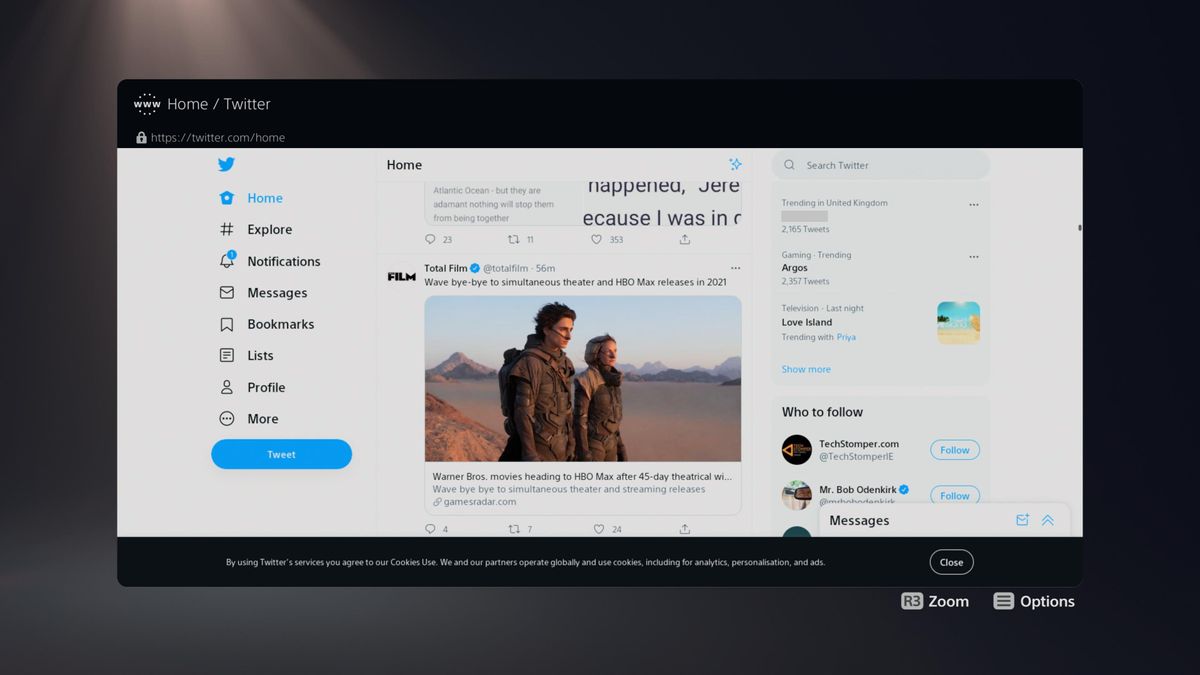Follow Mr. Bob Odenkirk
Viewport: 1200px width, 675px height.
click(954, 495)
